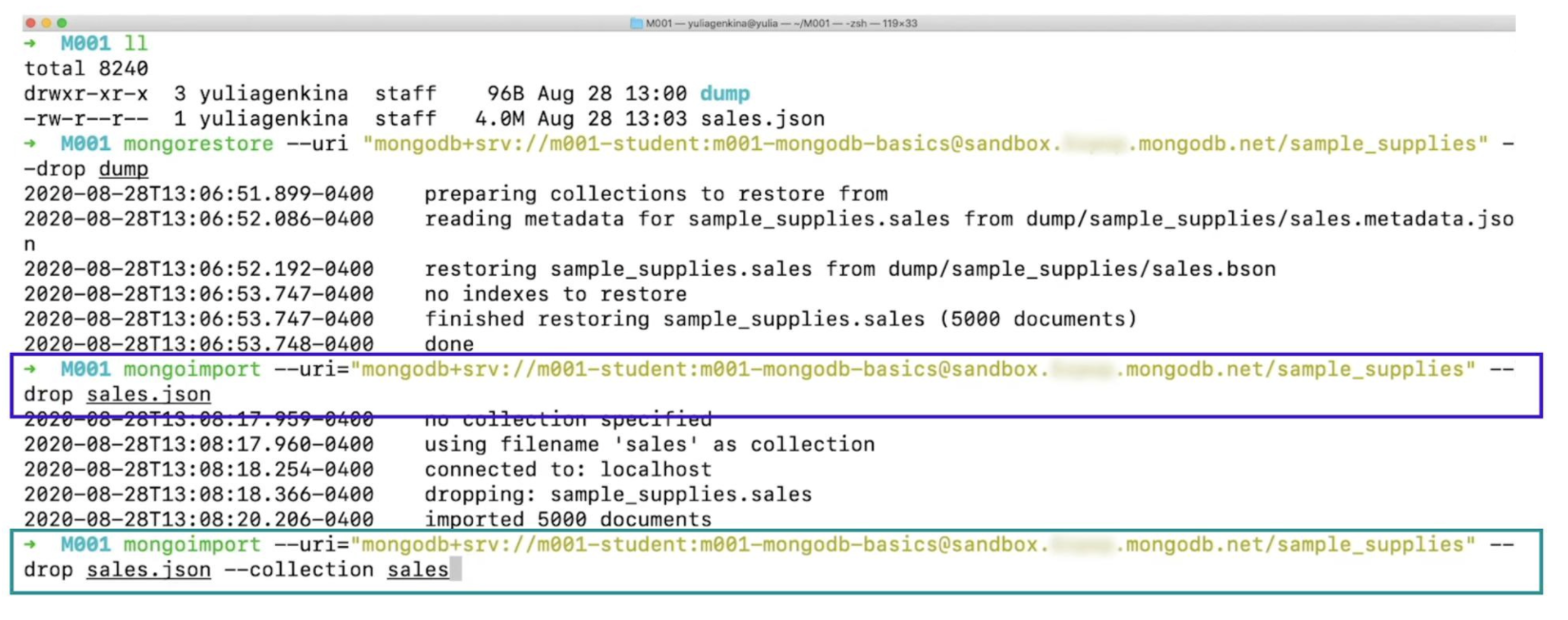Screen dimensions: 1568x620
Task: Click the "Aug 28 13:03" modification date
Action: click(612, 119)
